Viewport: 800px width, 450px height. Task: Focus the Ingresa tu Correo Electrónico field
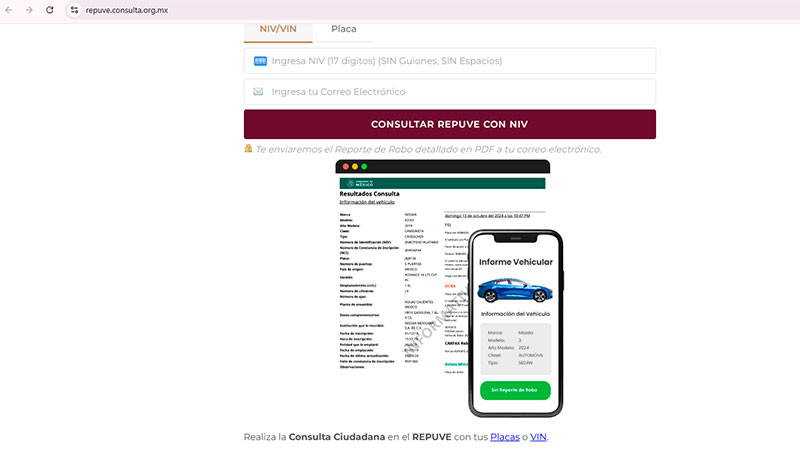460,92
